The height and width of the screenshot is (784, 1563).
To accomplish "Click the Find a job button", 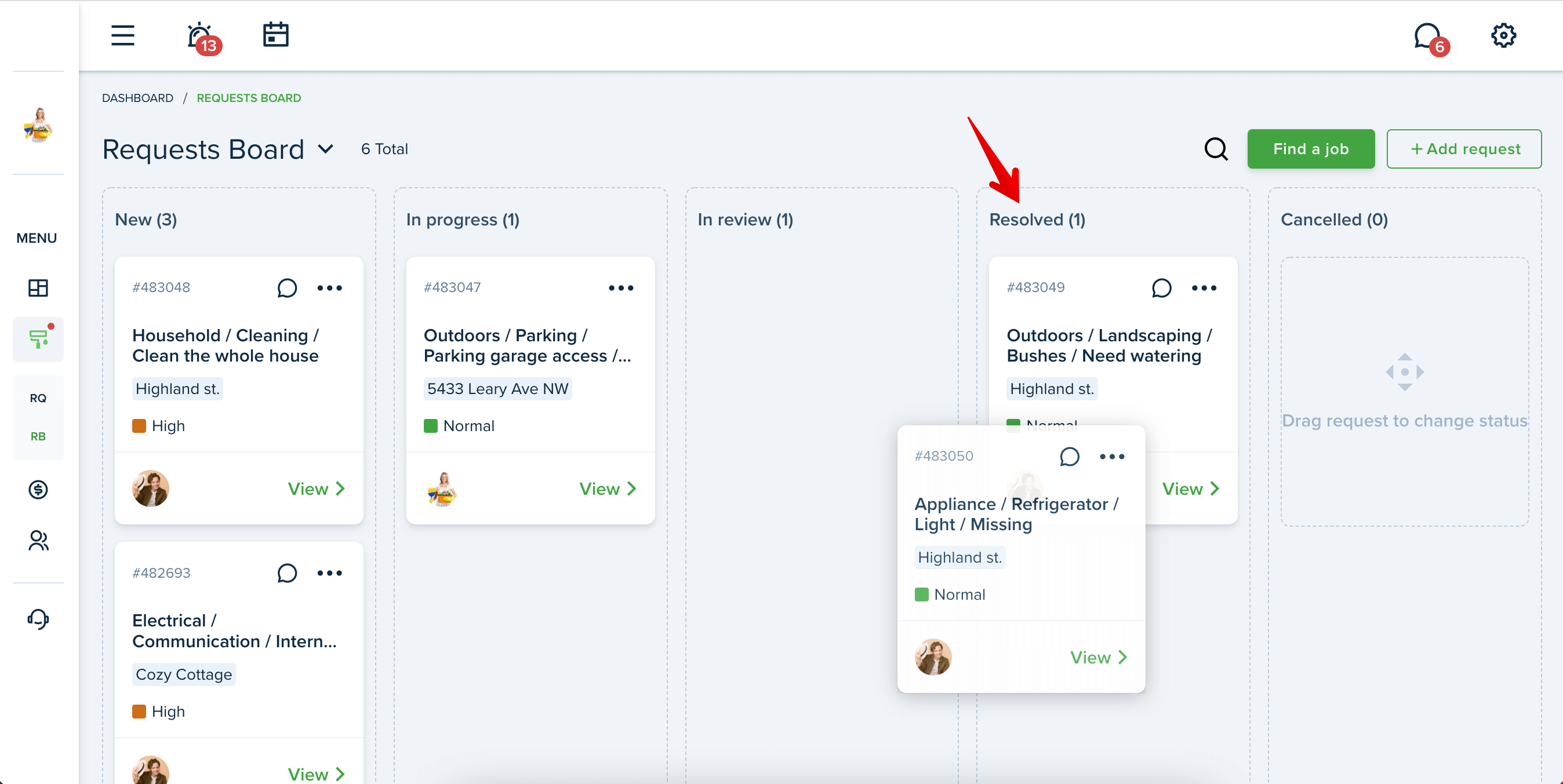I will (x=1311, y=149).
